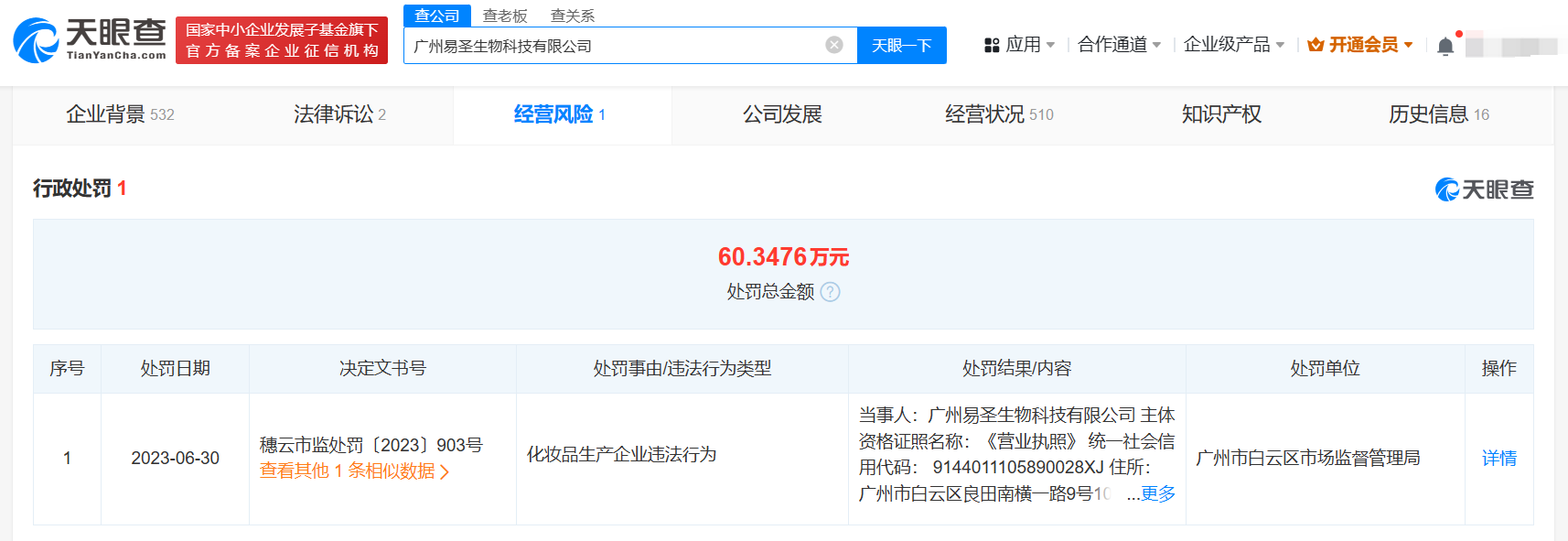This screenshot has height=541, width=1568.
Task: Select the 查公司 search tab
Action: pos(437,16)
